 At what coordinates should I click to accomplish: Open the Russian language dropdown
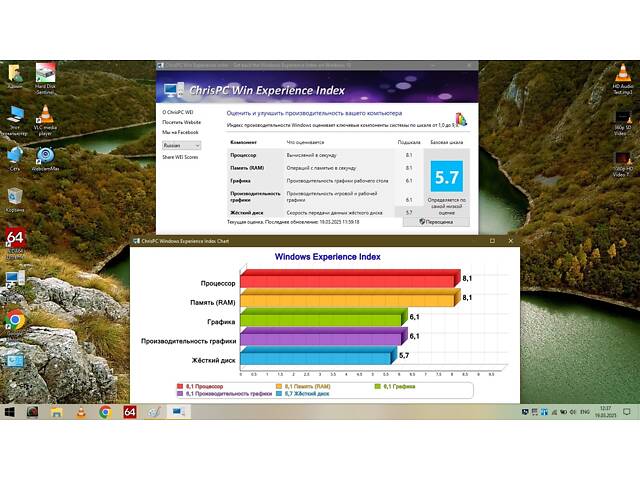tap(182, 145)
